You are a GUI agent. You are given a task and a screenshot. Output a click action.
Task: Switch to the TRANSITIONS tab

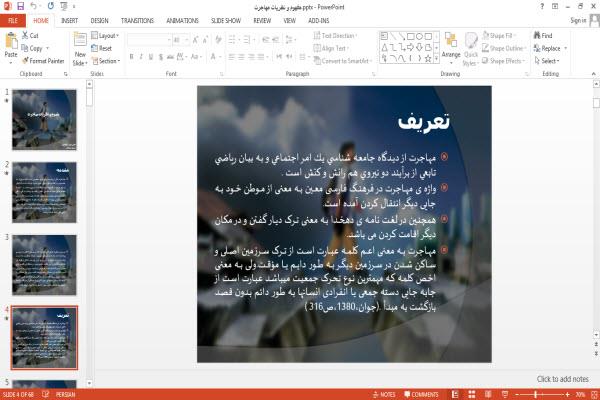pyautogui.click(x=137, y=21)
